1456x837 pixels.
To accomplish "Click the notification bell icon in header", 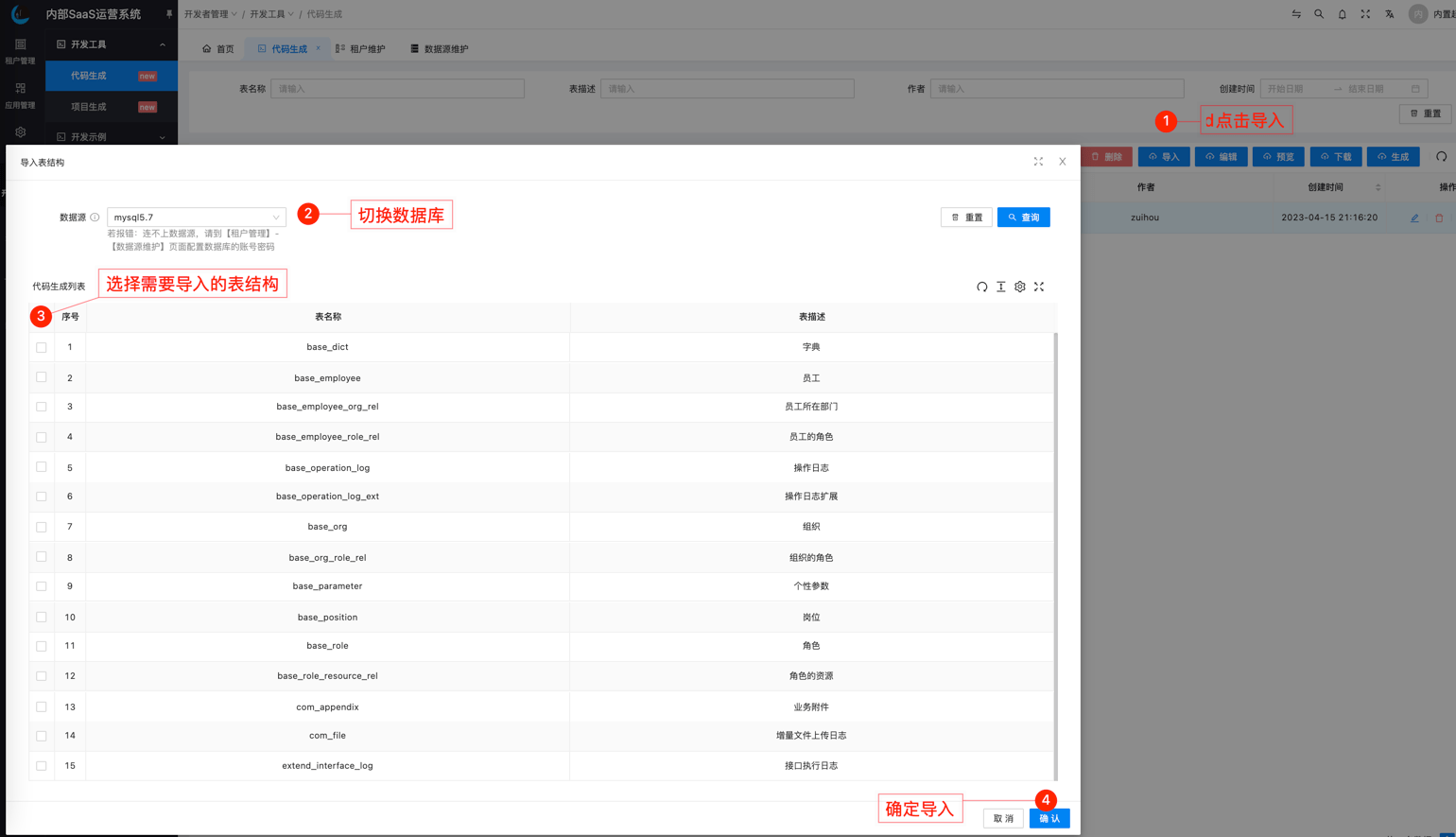I will [1342, 14].
